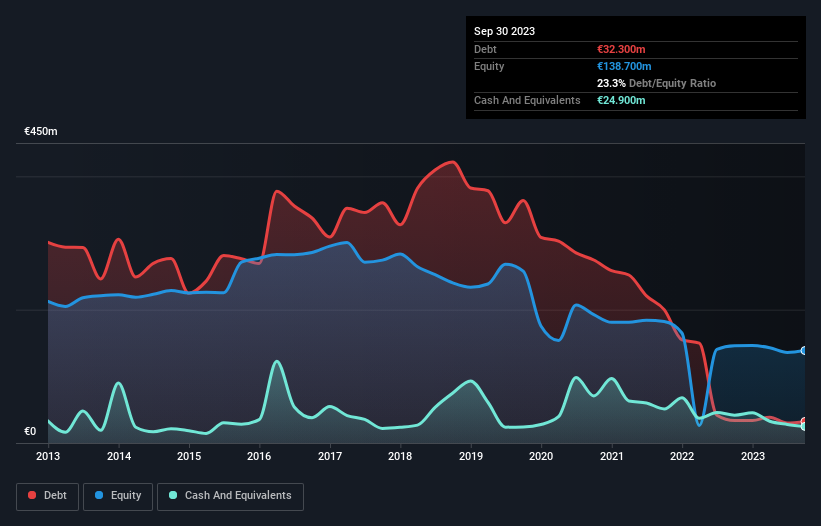The width and height of the screenshot is (821, 526).
Task: Click the 23.3% Debt/Equity Ratio text
Action: [x=656, y=83]
